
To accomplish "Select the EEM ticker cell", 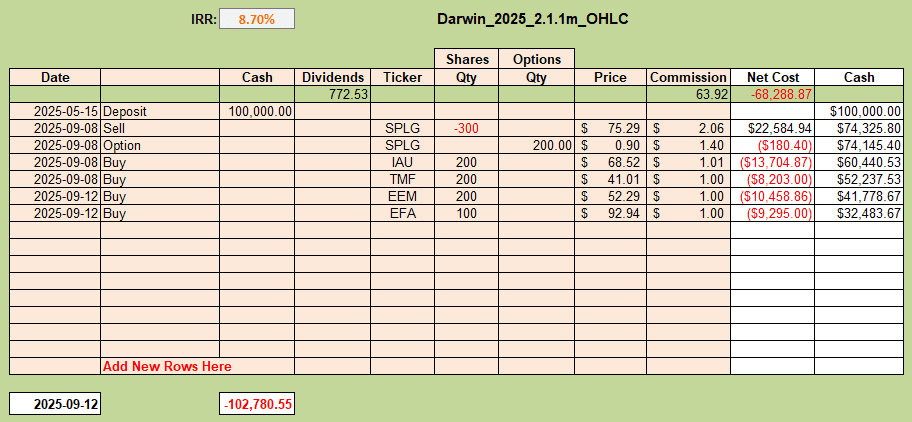I will coord(402,196).
